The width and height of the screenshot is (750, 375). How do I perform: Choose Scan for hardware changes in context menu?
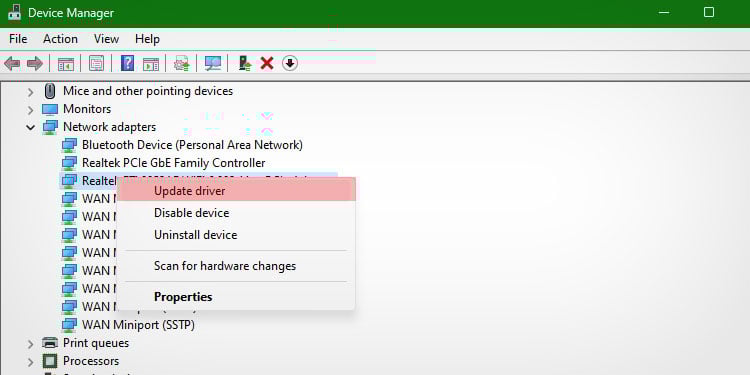(x=236, y=266)
